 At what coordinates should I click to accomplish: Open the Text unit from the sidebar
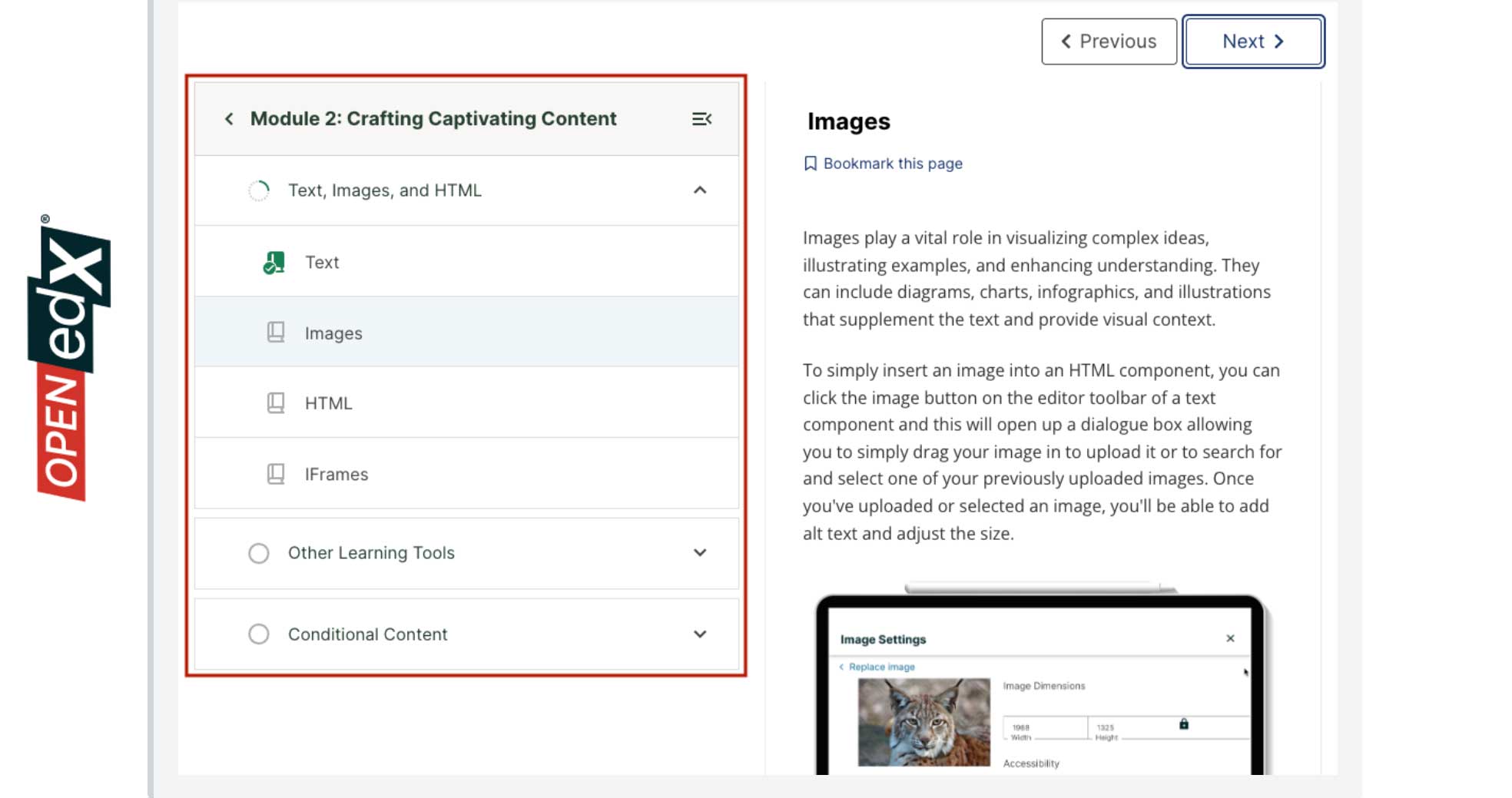pos(323,261)
